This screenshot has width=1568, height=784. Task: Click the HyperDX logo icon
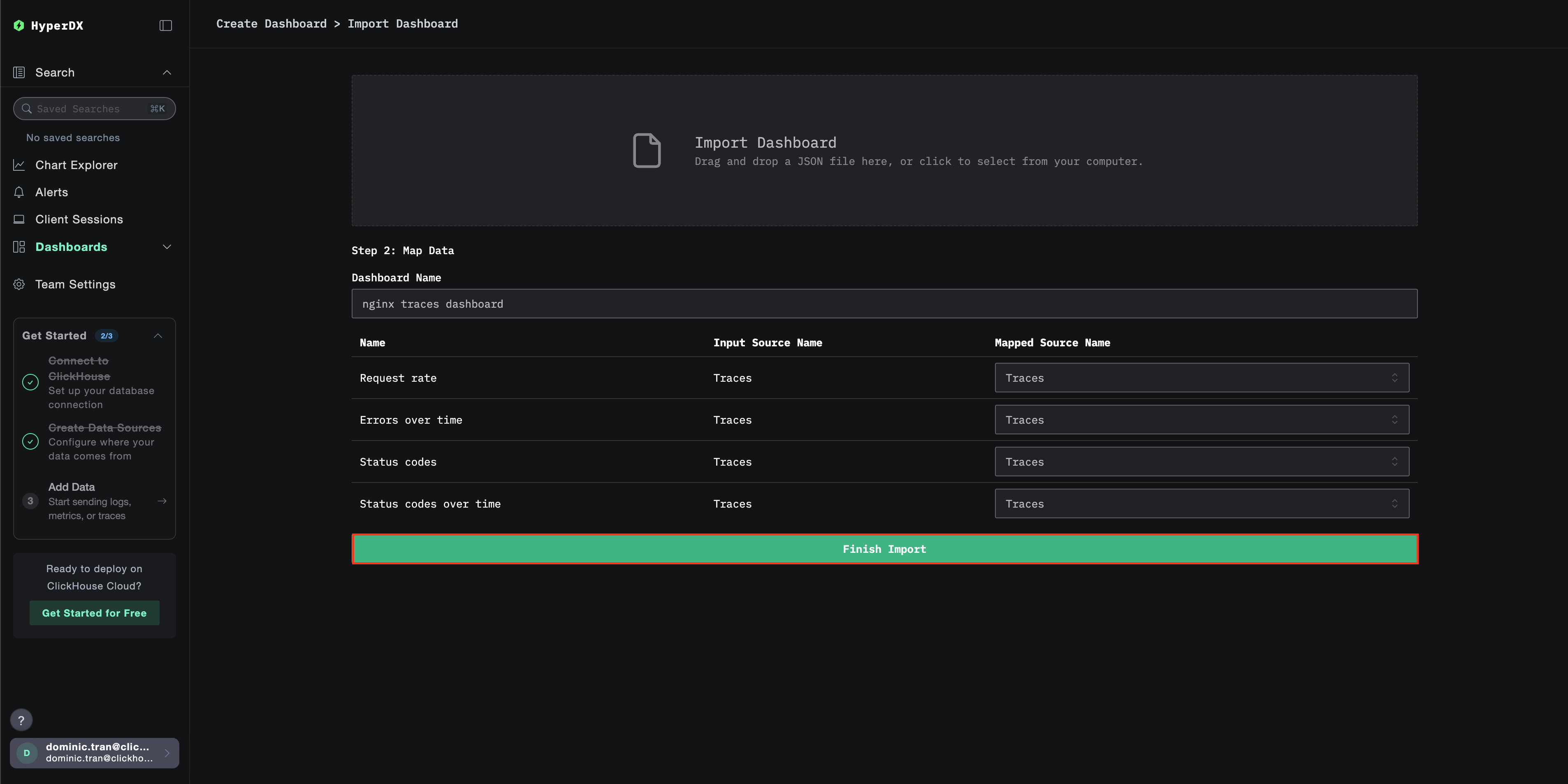(19, 26)
